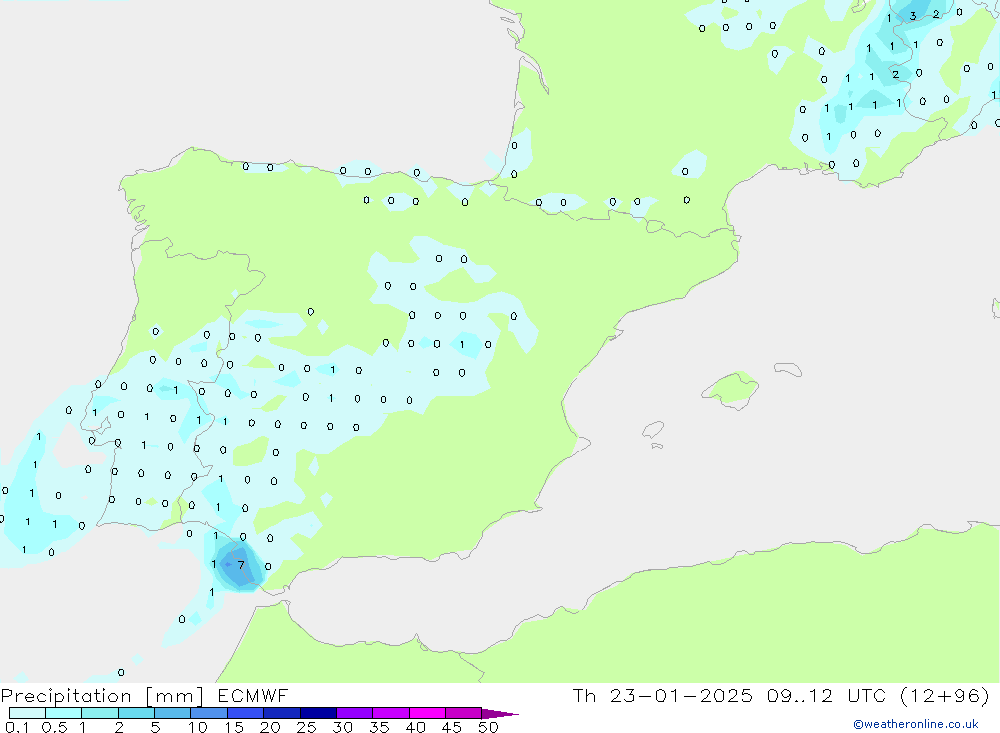Click the 'Th 23-01-2025' date text

tap(662, 695)
